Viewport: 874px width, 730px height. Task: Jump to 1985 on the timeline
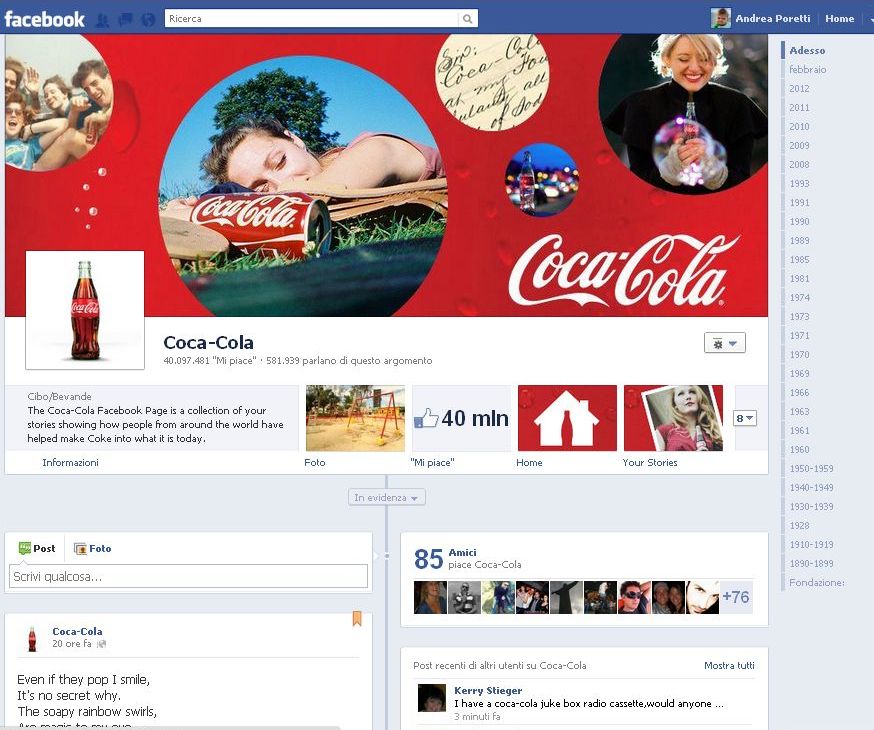pos(799,260)
